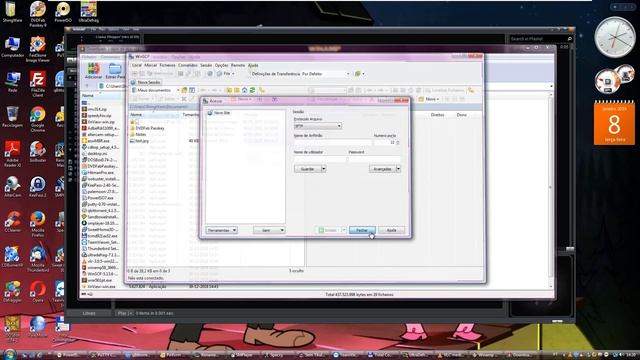Screen dimensions: 640x360
Task: Click the Extrair Para icon in the archiver window
Action: pos(115,71)
